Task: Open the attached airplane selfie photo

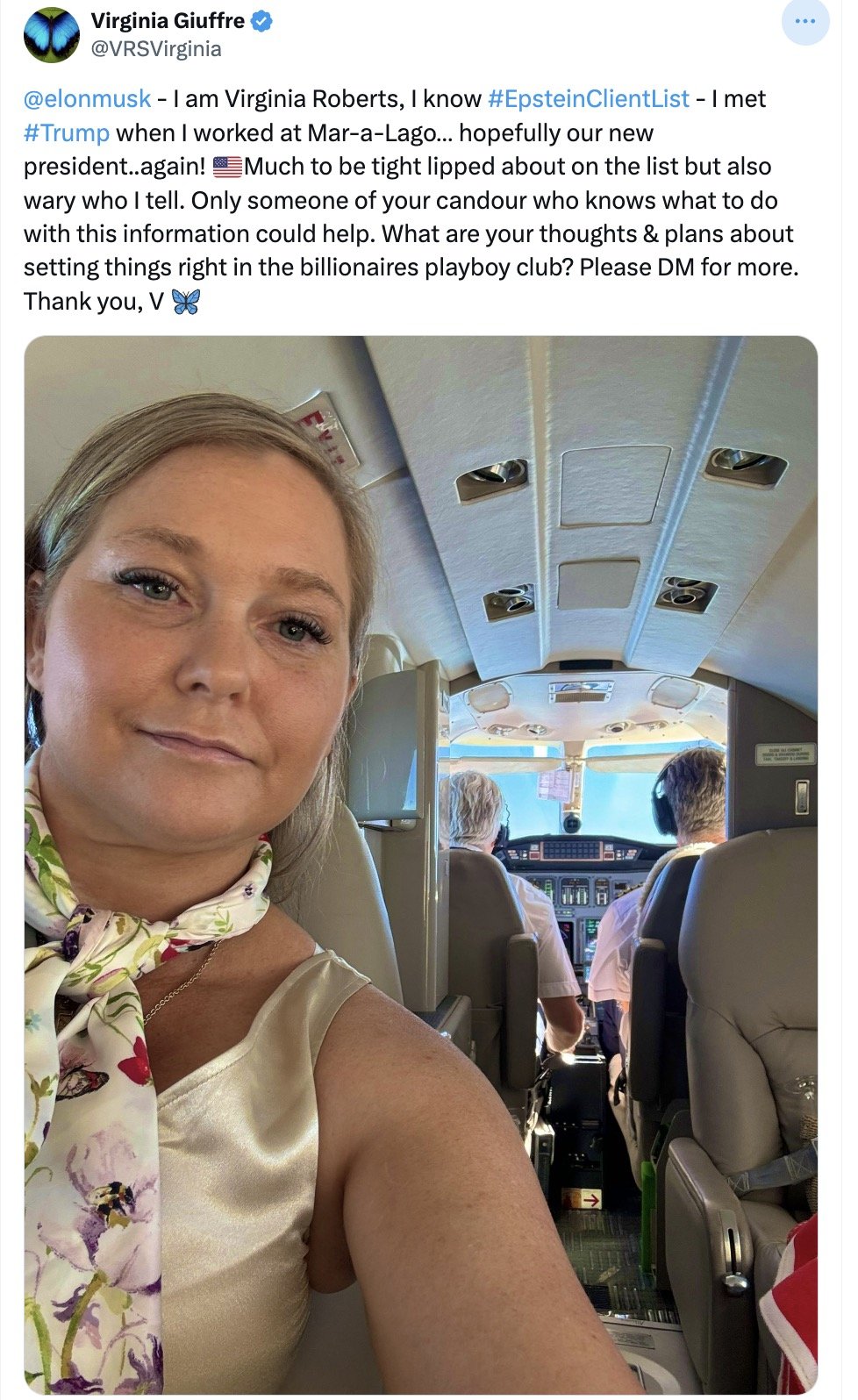Action: coord(421,865)
